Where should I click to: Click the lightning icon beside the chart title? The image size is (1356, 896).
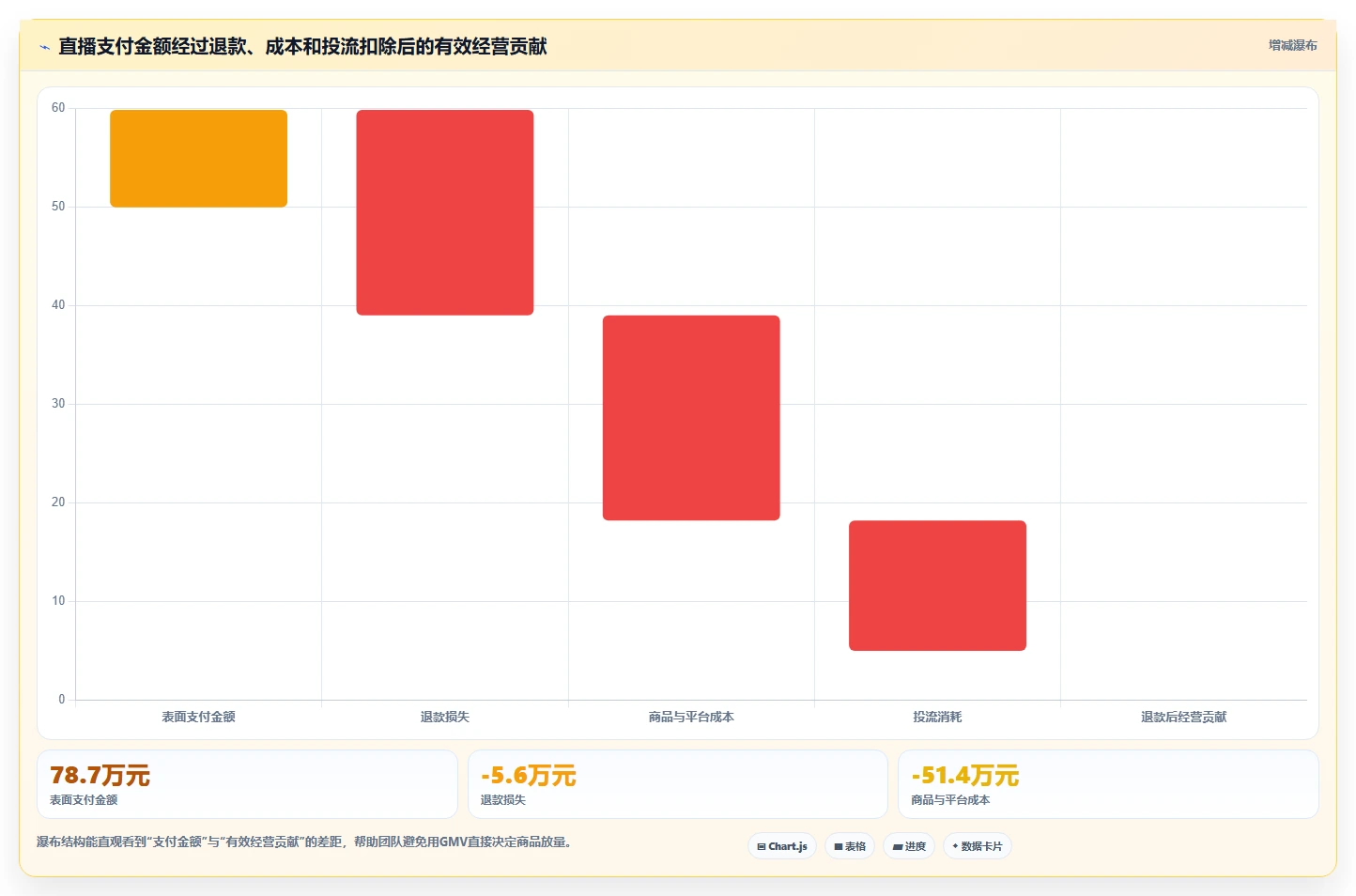pos(44,47)
